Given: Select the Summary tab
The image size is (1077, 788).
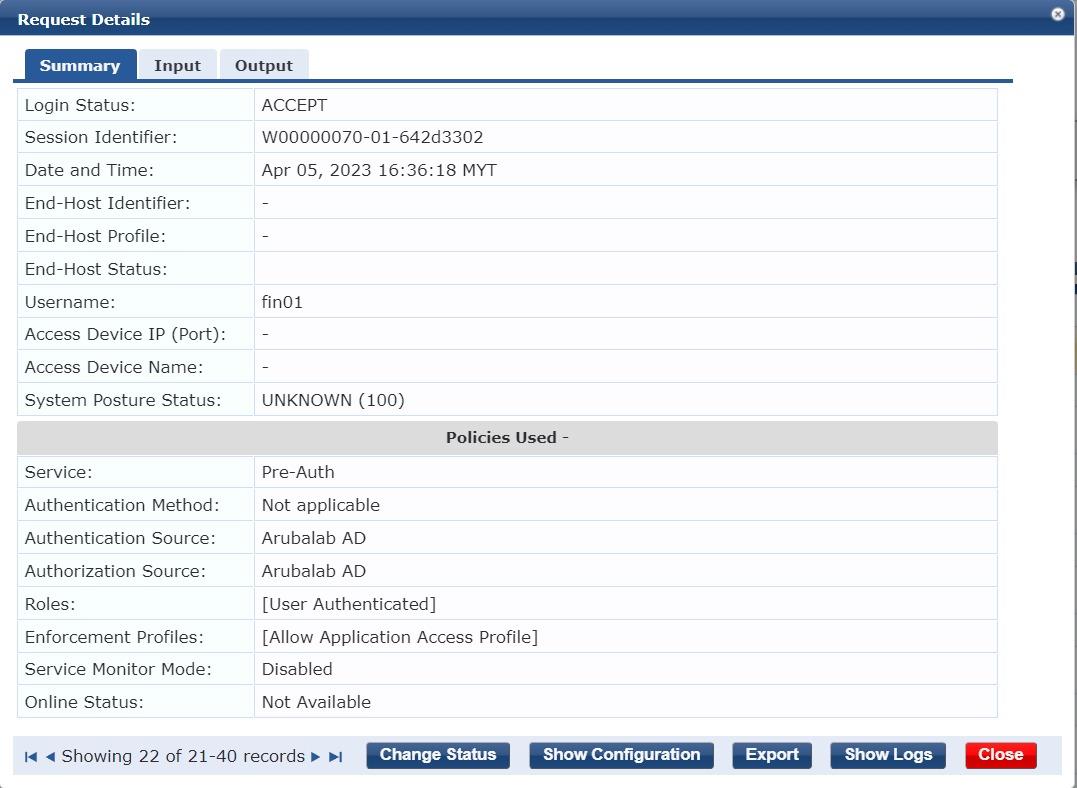Looking at the screenshot, I should (x=80, y=64).
